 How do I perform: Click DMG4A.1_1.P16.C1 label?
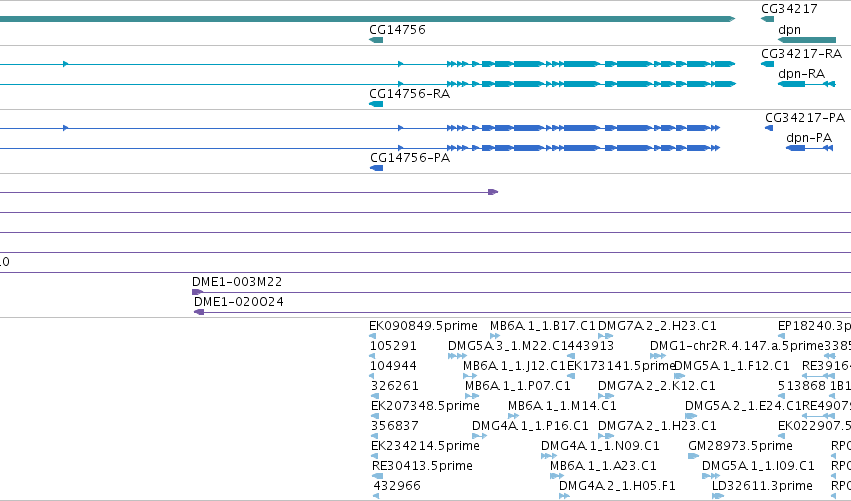530,426
